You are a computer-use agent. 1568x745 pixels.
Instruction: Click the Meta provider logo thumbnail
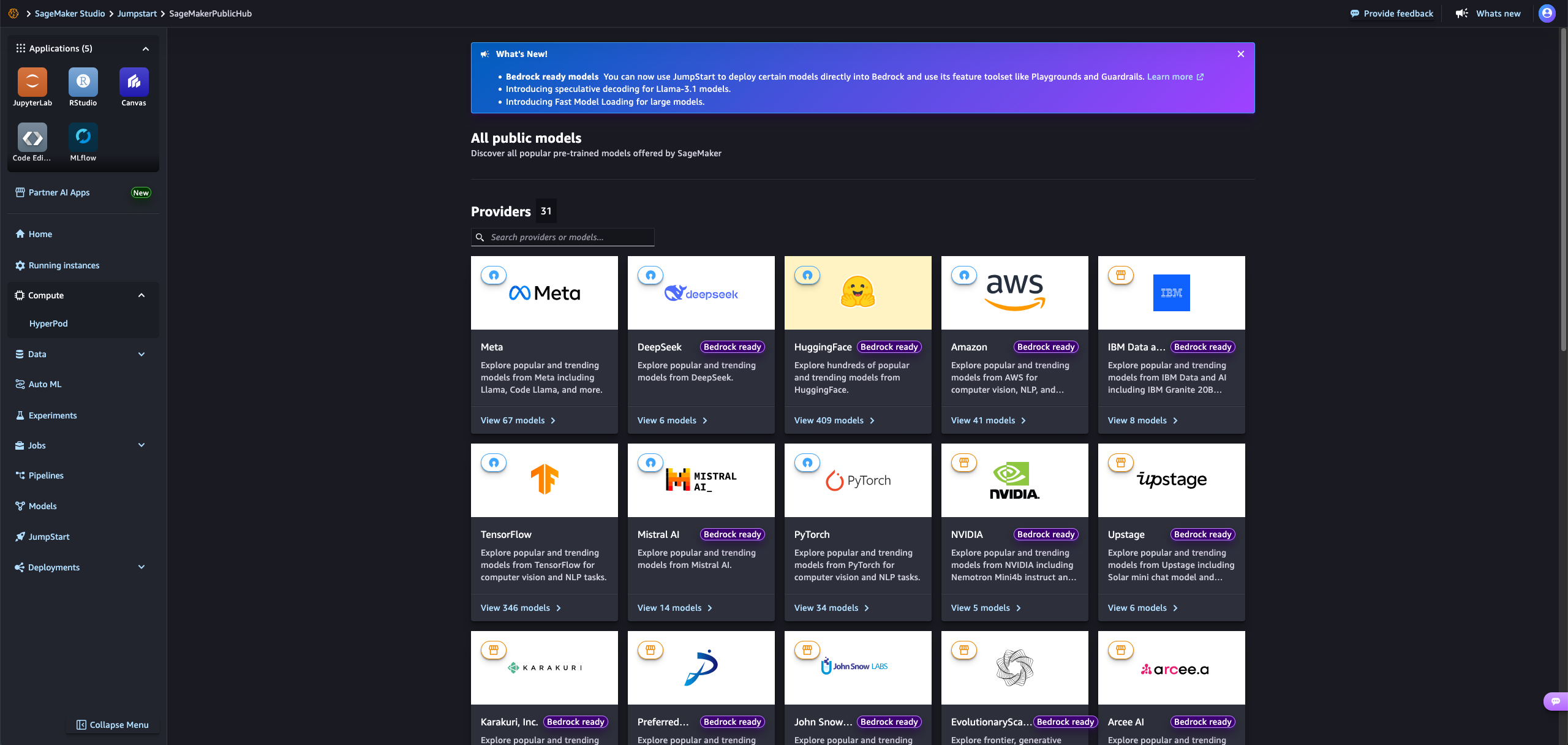pos(544,293)
